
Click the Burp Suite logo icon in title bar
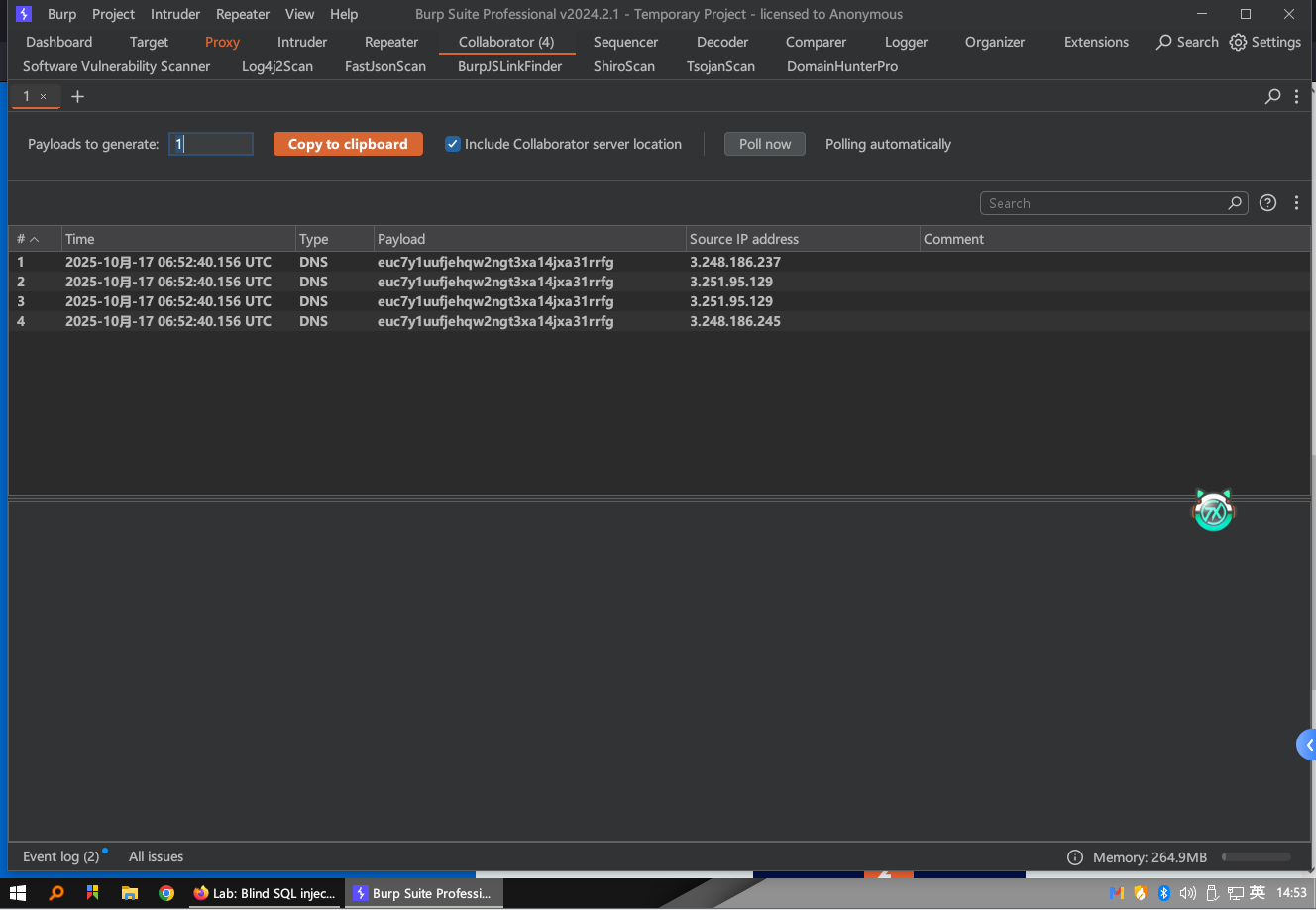pyautogui.click(x=24, y=14)
